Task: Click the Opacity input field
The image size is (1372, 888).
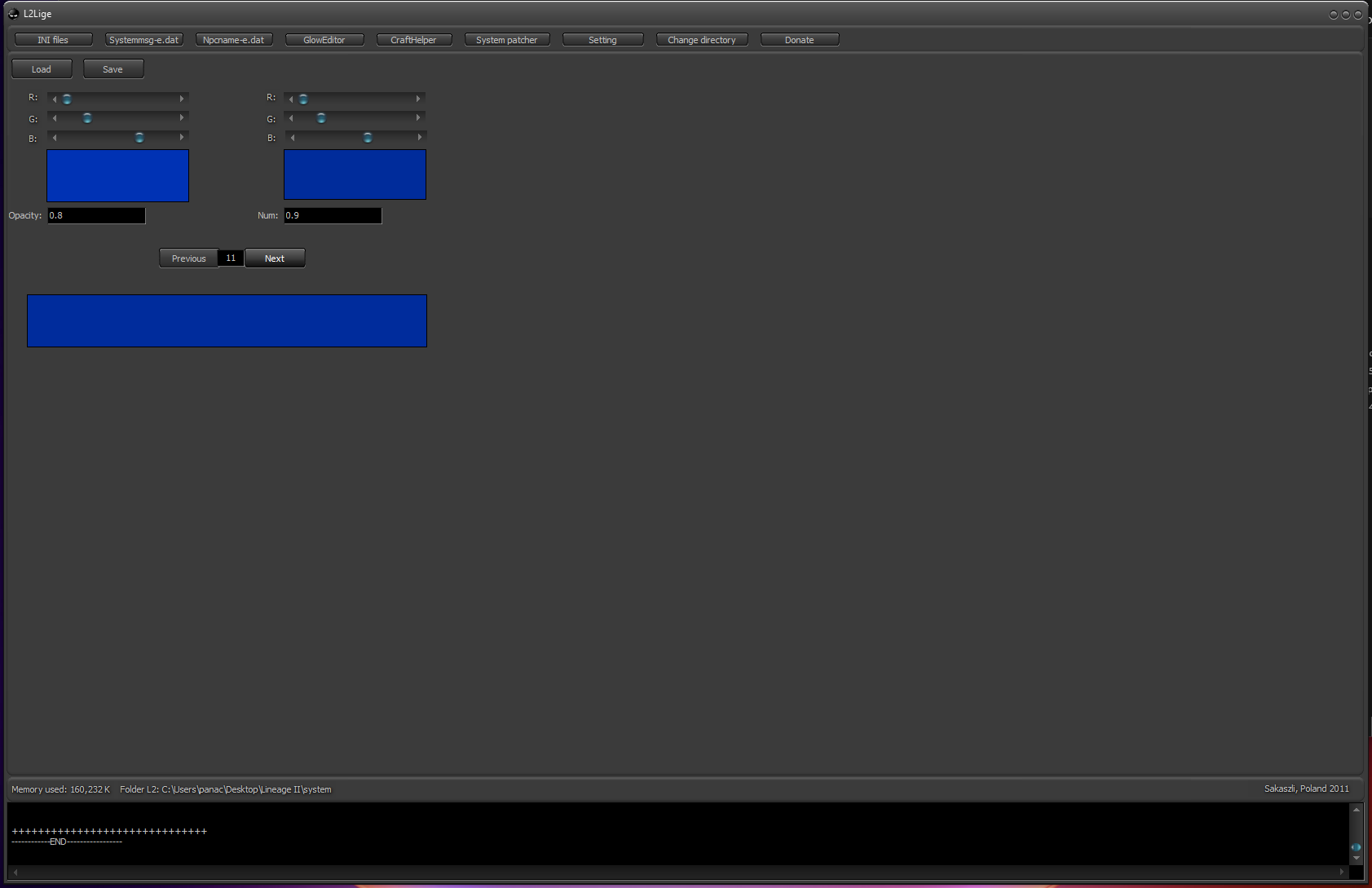Action: (96, 215)
